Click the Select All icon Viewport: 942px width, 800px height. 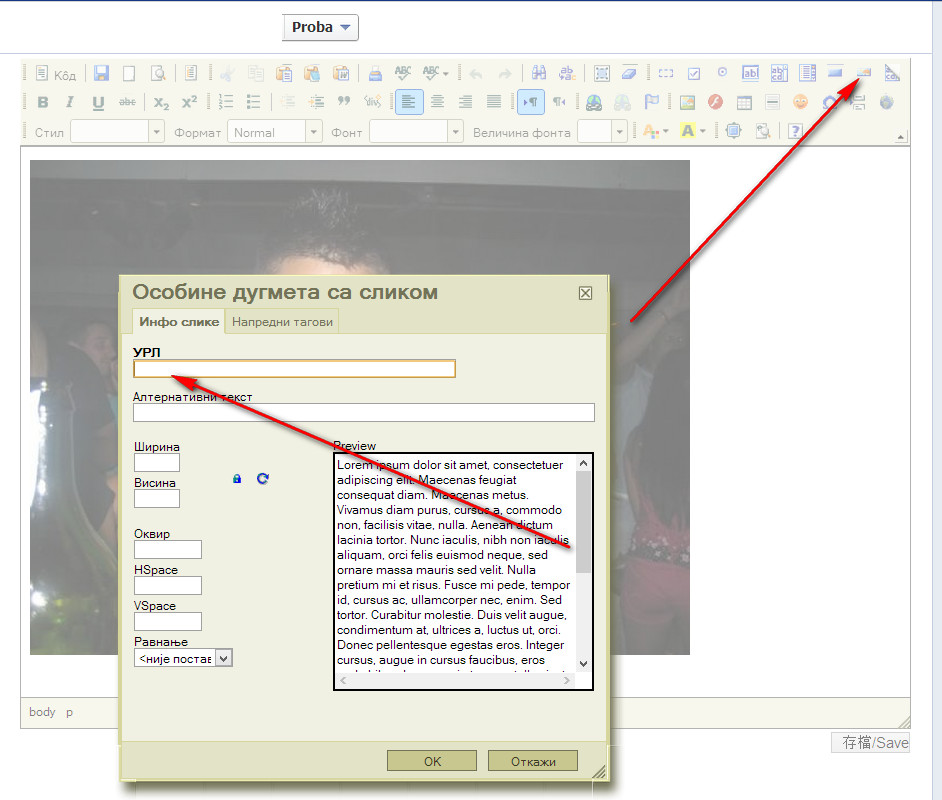601,73
